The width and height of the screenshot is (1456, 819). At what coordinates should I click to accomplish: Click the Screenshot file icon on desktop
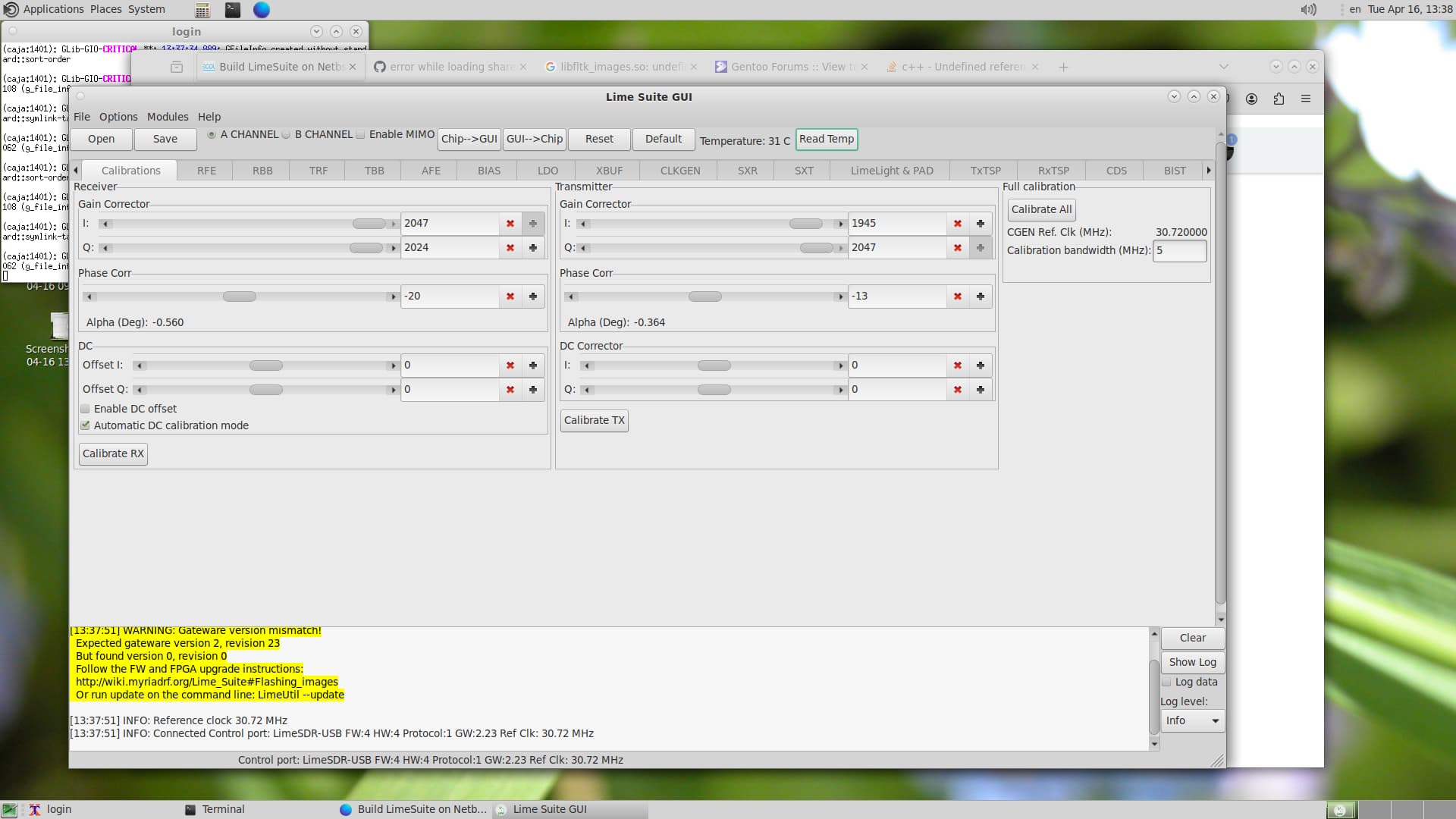[x=59, y=326]
